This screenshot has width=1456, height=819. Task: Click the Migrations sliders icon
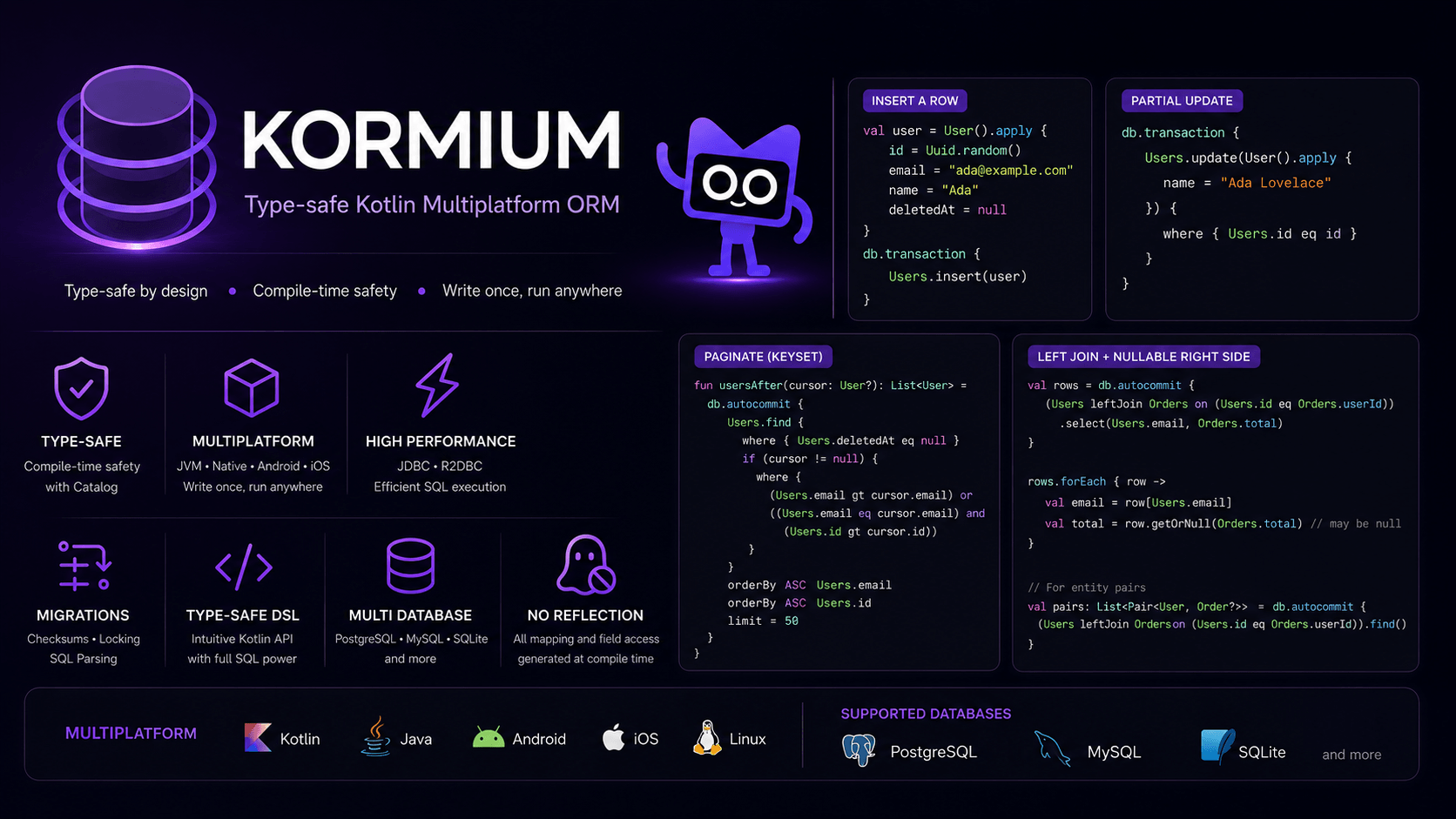(84, 566)
